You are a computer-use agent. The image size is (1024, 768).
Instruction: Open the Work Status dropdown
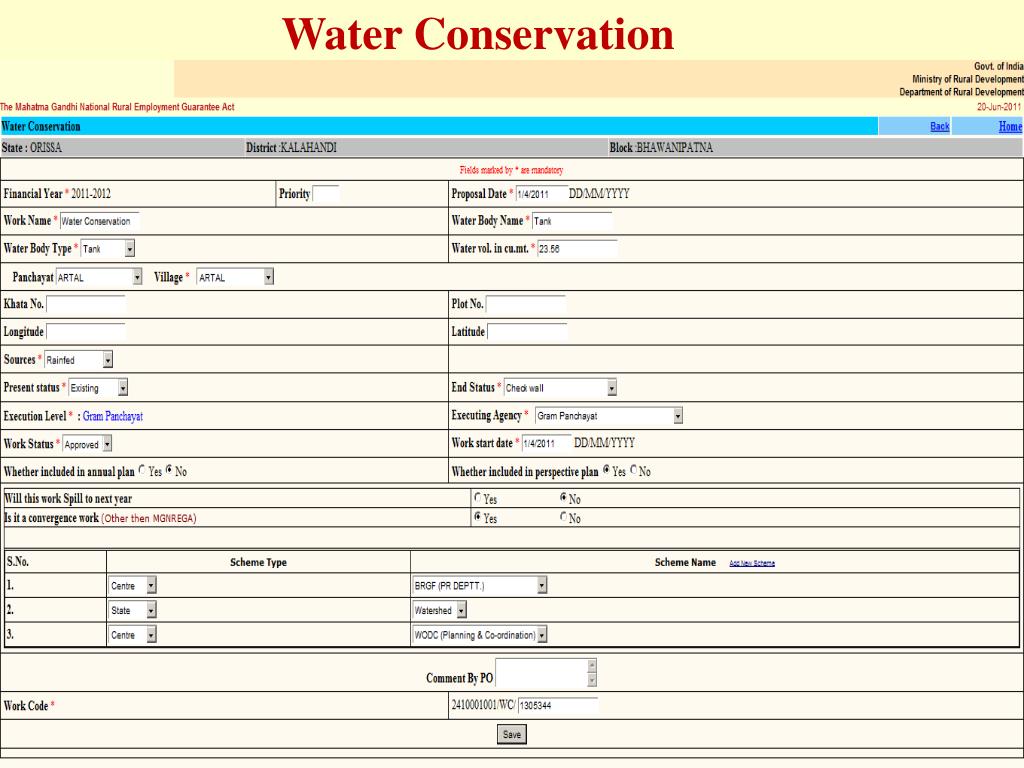[x=88, y=444]
